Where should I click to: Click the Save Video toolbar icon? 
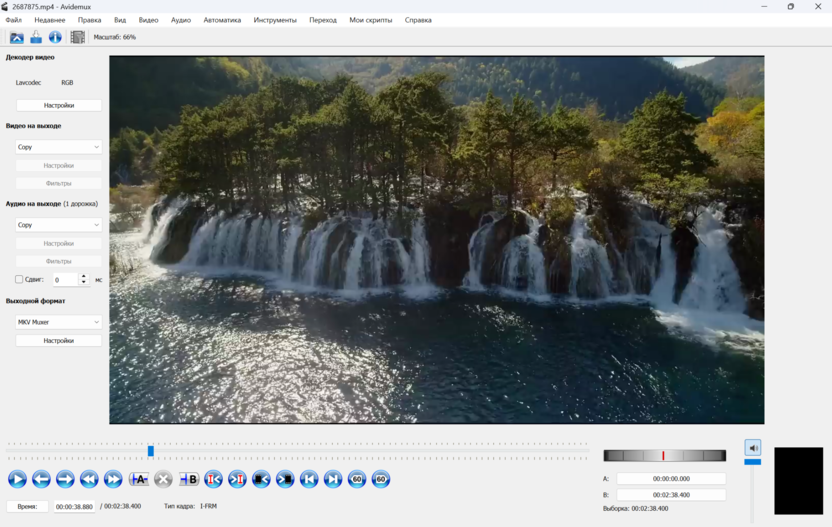point(36,37)
